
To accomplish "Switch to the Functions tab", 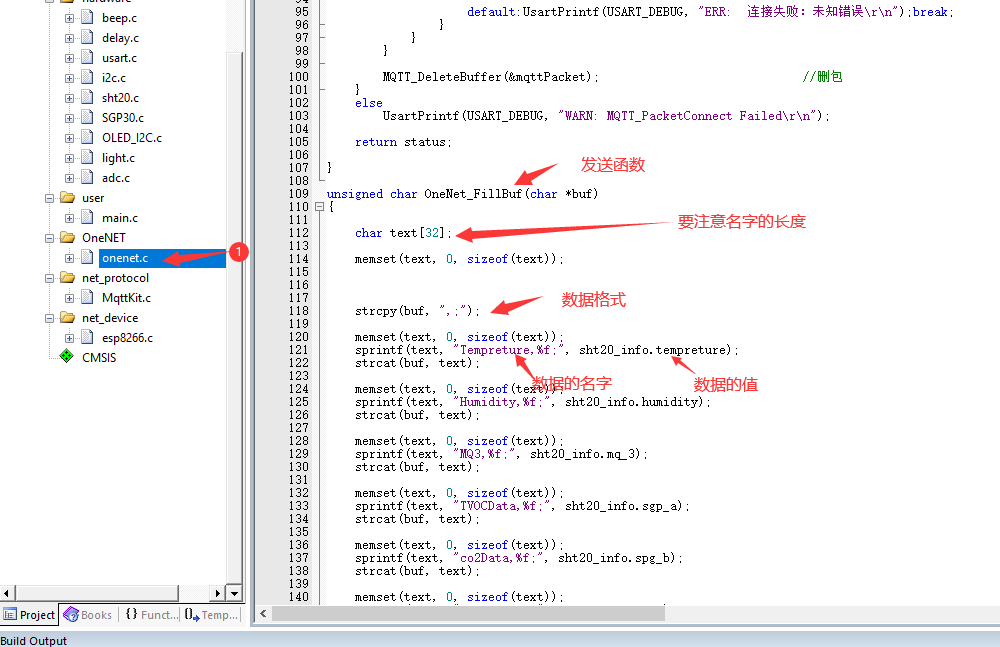I will click(x=152, y=614).
